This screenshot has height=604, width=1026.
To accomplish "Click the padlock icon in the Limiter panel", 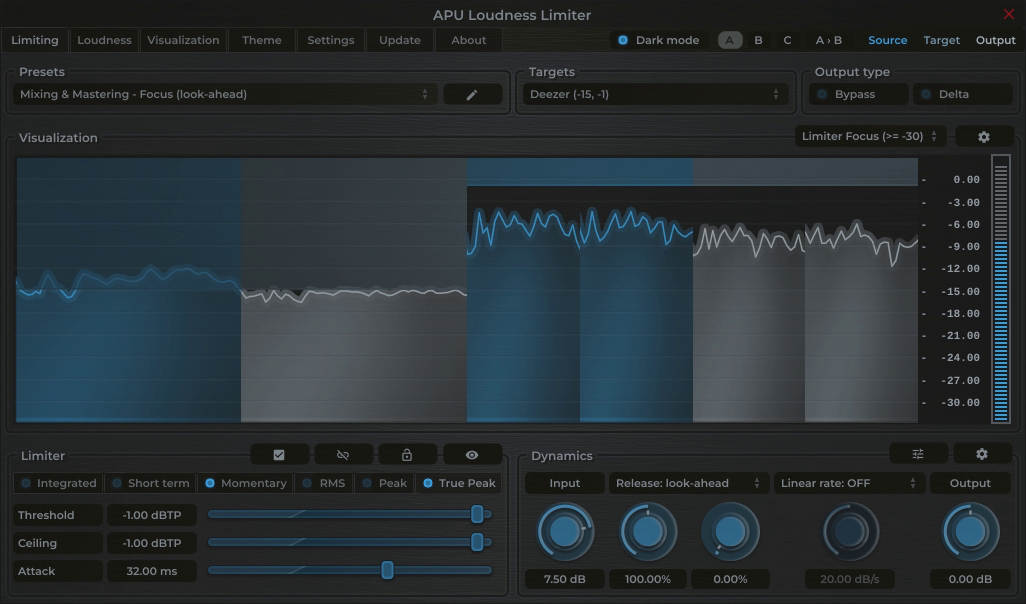I will (x=407, y=454).
